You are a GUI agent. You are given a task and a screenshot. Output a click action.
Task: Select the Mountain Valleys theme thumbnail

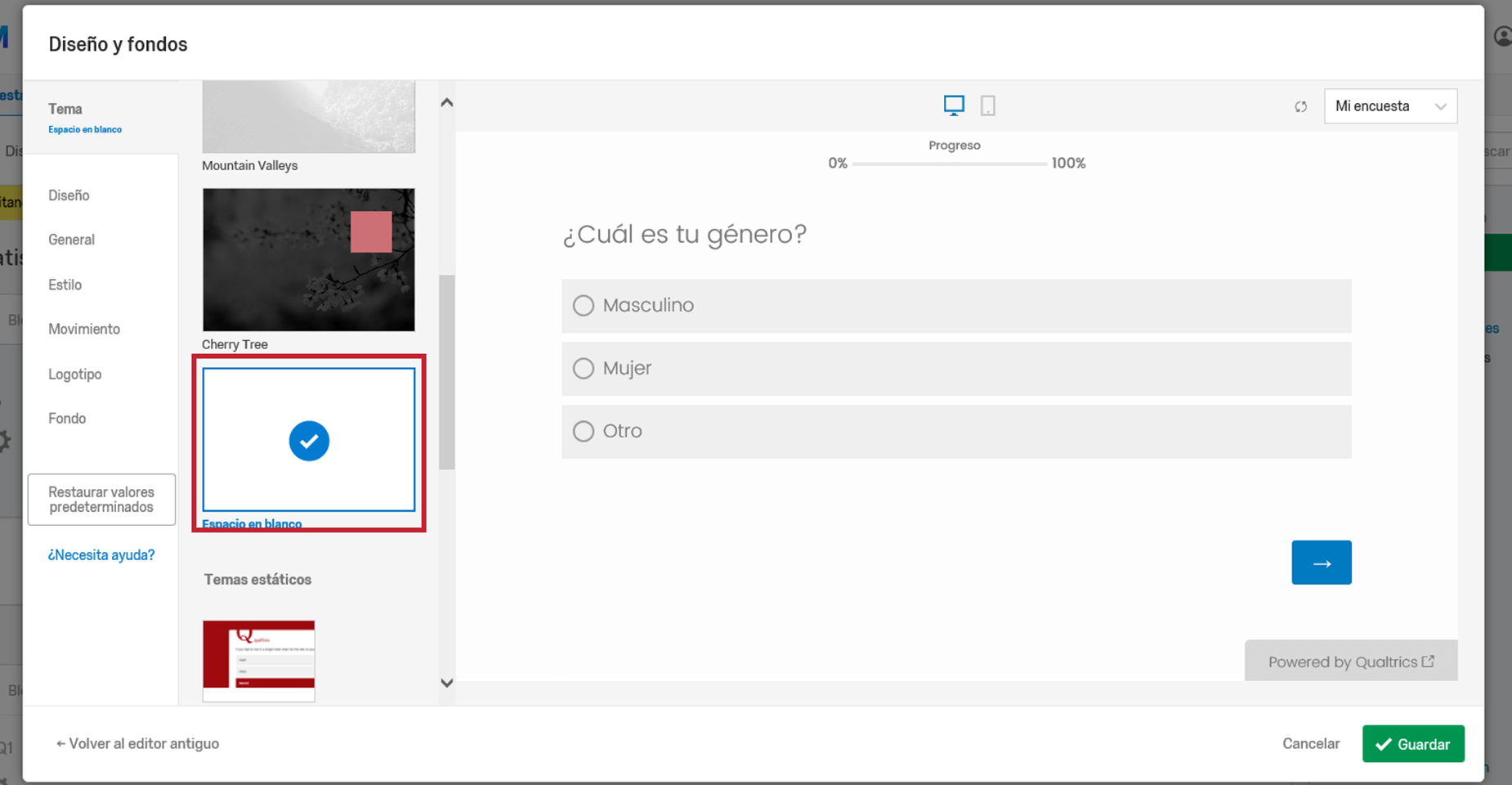pos(309,117)
